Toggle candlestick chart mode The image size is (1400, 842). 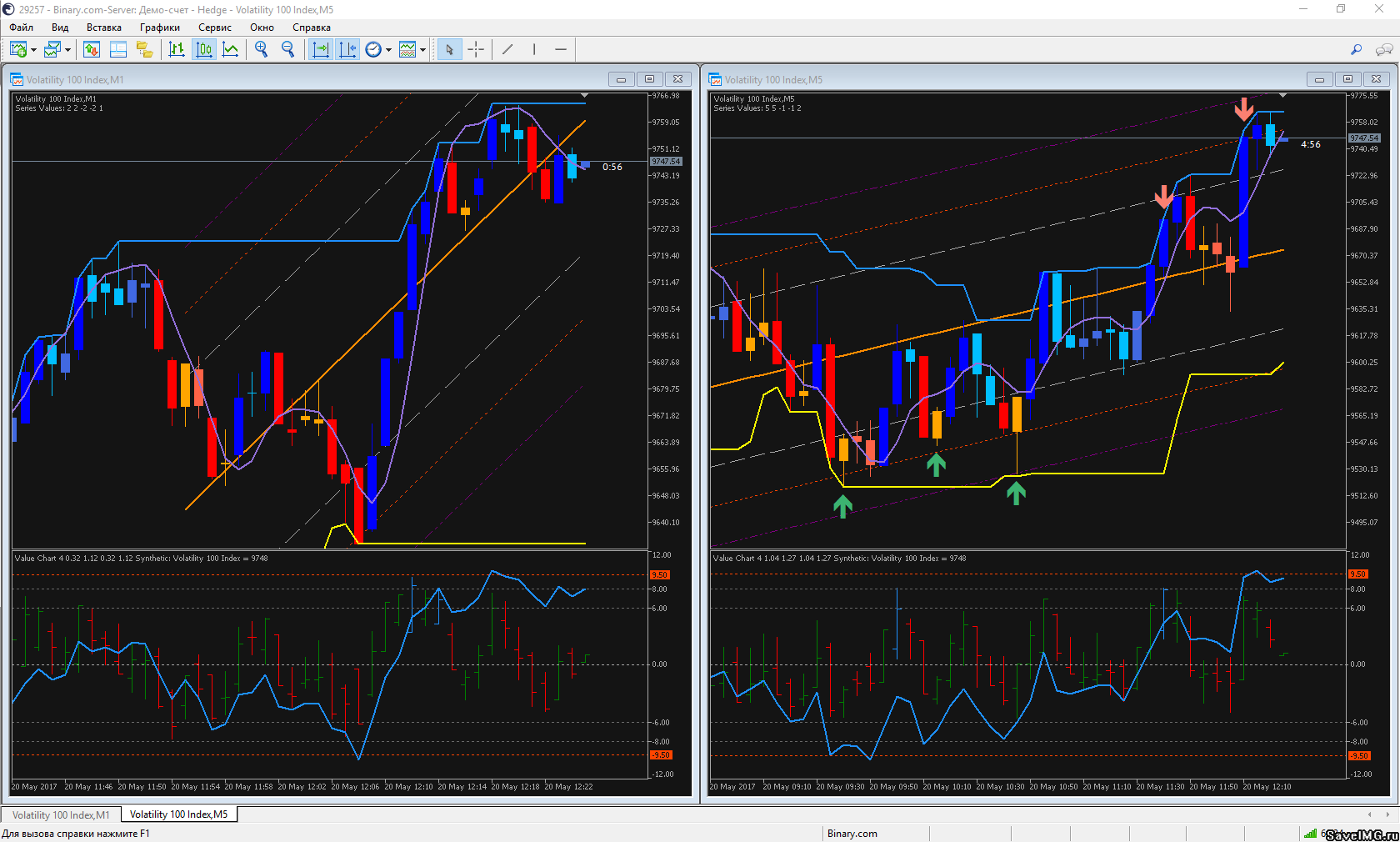pos(204,50)
